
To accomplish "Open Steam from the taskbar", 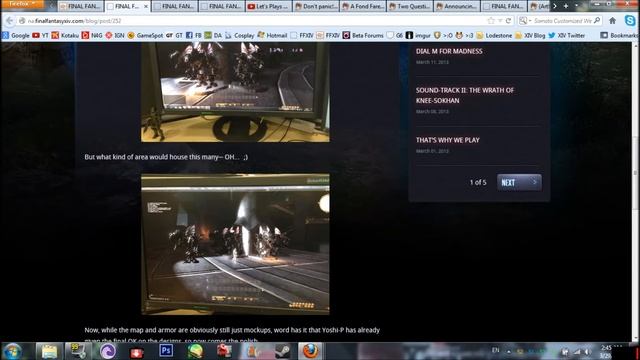I will pyautogui.click(x=282, y=351).
